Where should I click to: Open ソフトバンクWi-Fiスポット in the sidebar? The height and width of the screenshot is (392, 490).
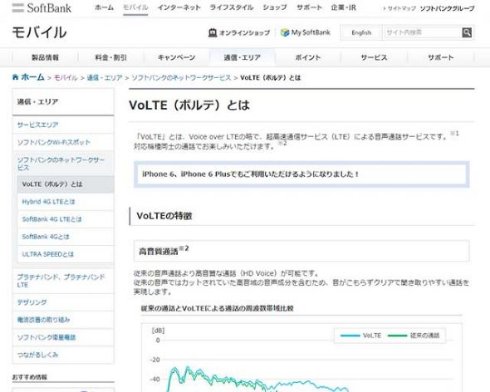tap(63, 142)
